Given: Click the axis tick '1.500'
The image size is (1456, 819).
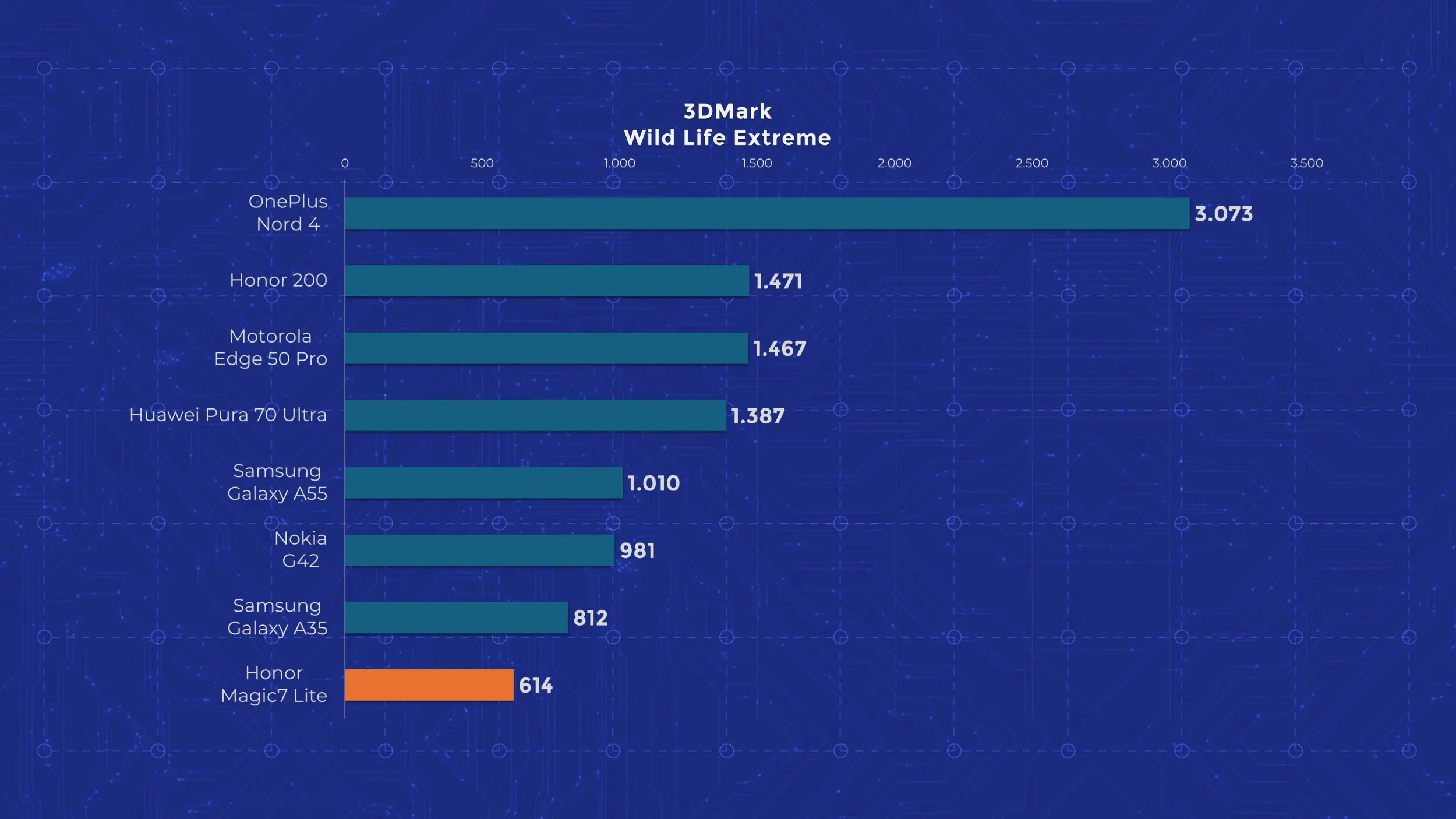Looking at the screenshot, I should [x=757, y=163].
